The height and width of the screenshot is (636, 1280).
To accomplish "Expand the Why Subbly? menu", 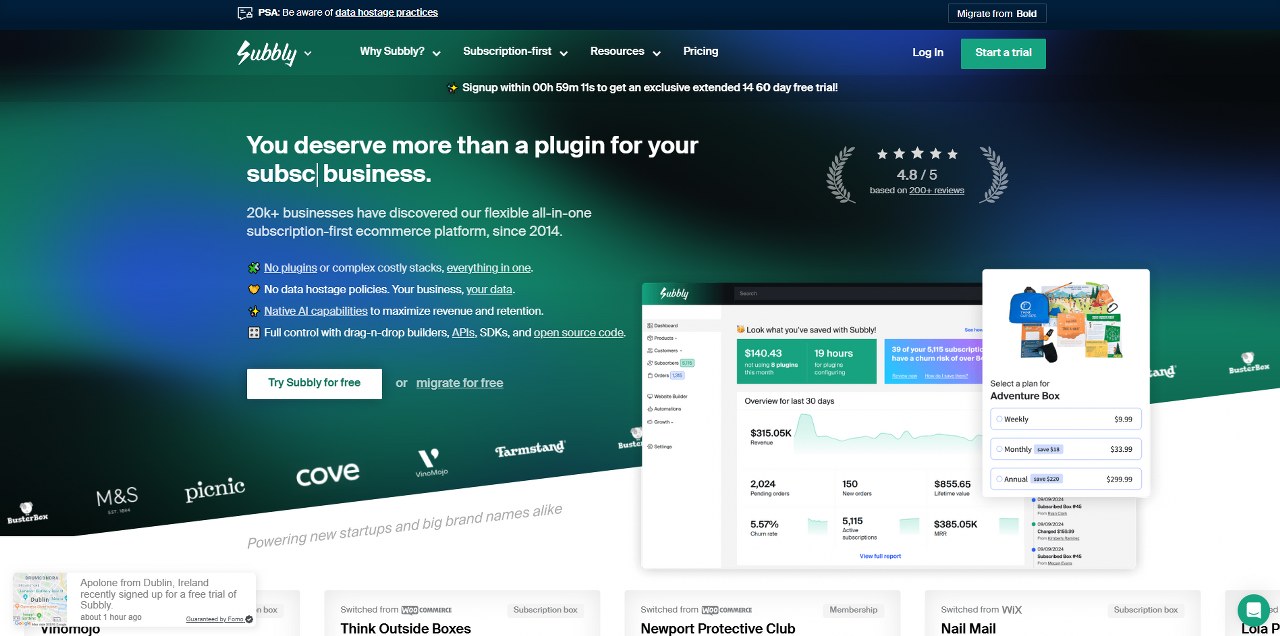I will [399, 52].
